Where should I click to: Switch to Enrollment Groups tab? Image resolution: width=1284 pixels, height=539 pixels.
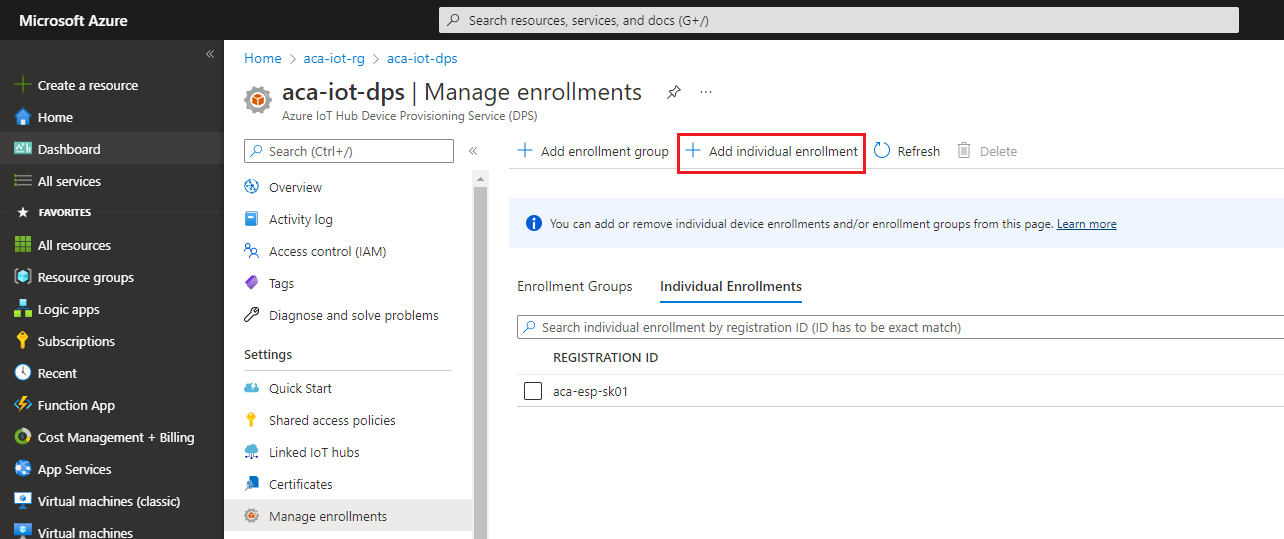(x=575, y=286)
